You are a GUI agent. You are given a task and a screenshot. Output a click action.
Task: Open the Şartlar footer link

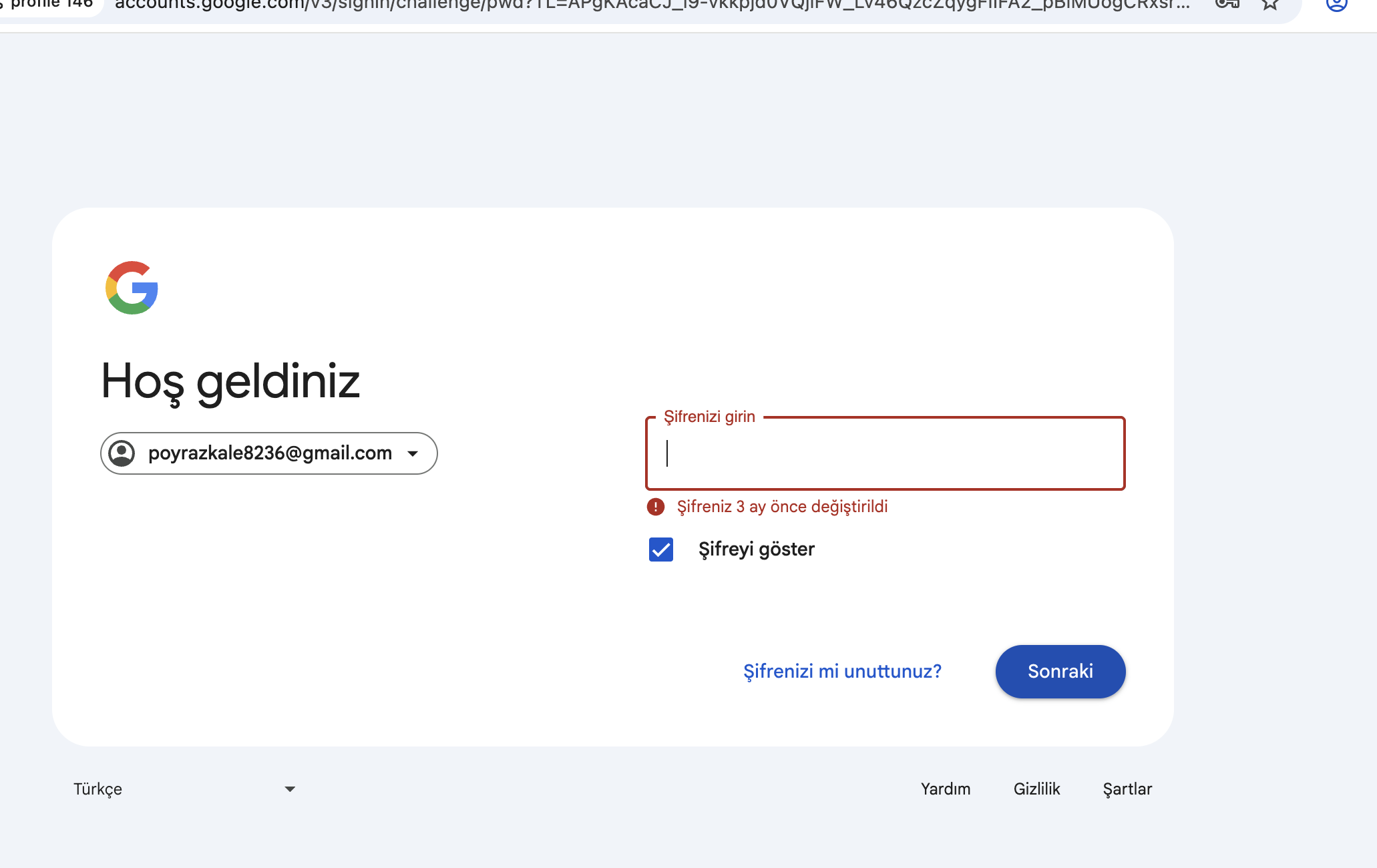click(x=1127, y=789)
